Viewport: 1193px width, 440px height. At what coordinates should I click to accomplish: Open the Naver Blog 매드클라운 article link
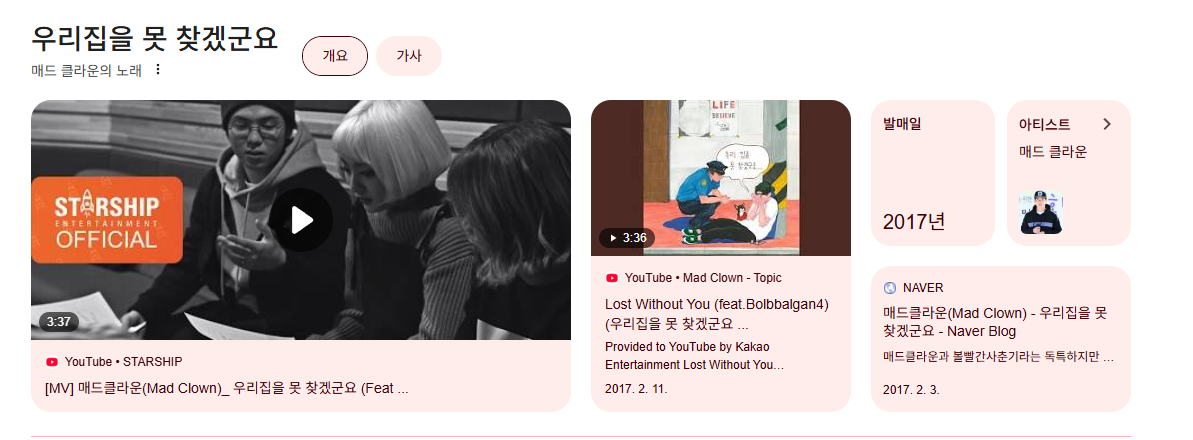[994, 321]
